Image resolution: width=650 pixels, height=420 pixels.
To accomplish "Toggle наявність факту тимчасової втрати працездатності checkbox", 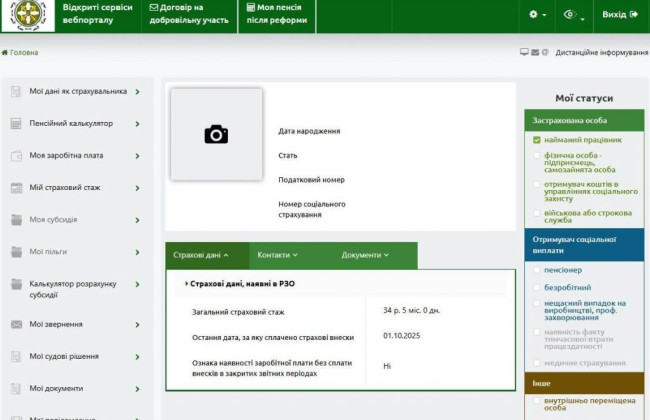I will pyautogui.click(x=537, y=332).
